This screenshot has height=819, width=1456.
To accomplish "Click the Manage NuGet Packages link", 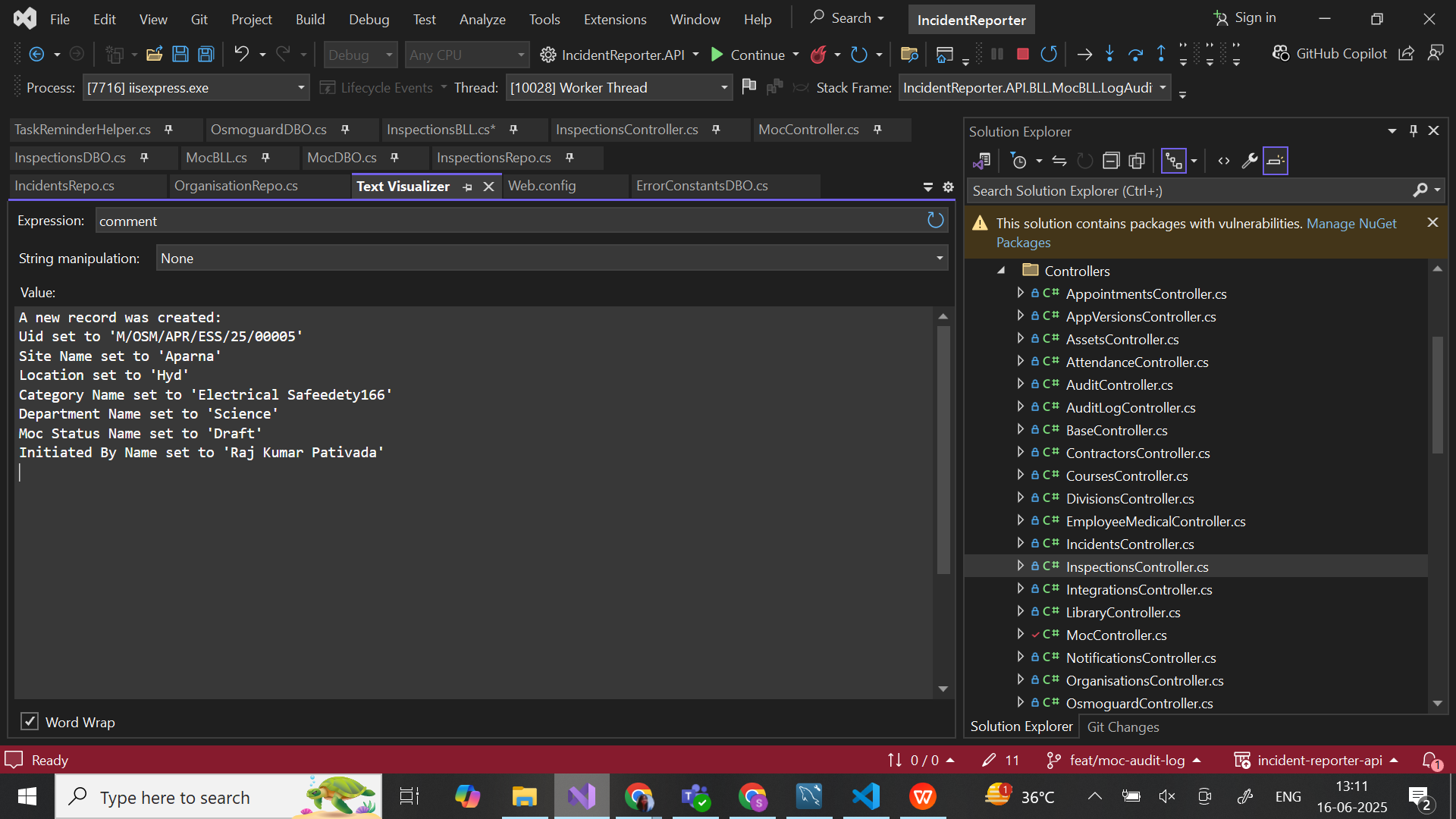I will (x=1351, y=224).
